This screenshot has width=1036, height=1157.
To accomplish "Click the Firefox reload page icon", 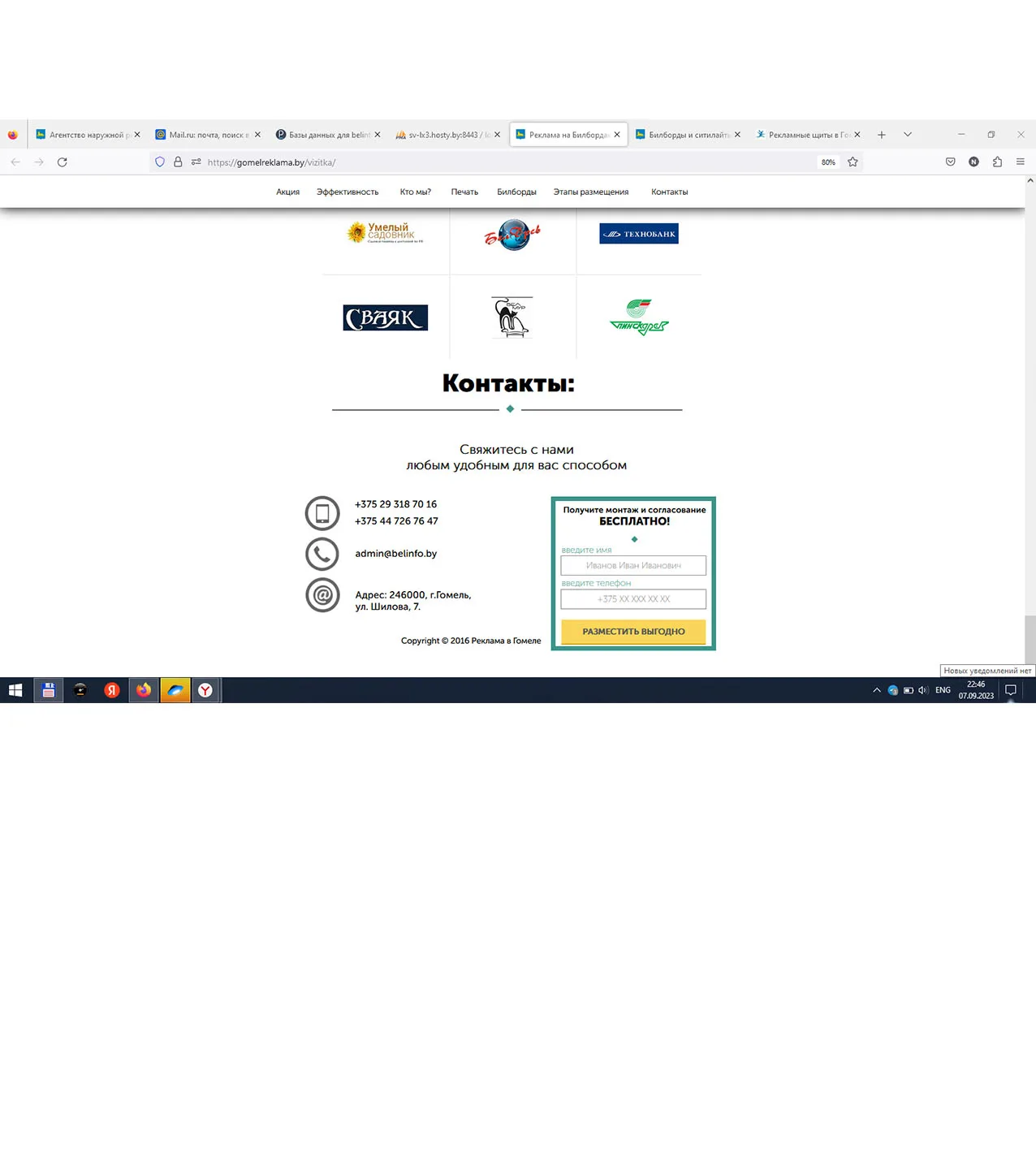I will coord(62,162).
